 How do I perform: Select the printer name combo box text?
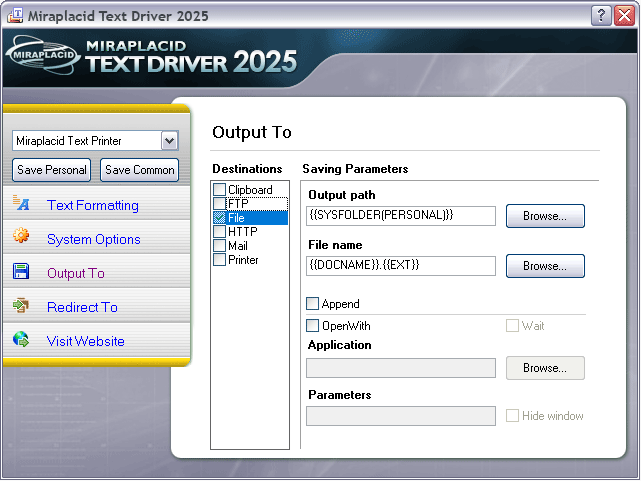(x=69, y=141)
